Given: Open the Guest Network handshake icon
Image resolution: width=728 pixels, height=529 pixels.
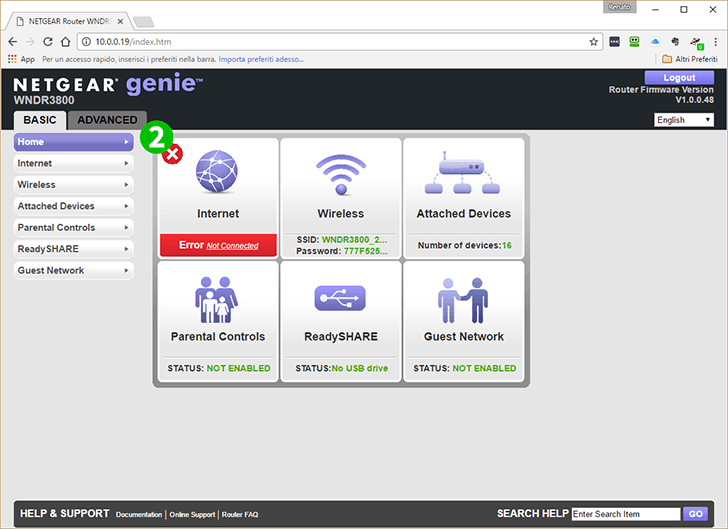Looking at the screenshot, I should pyautogui.click(x=463, y=300).
